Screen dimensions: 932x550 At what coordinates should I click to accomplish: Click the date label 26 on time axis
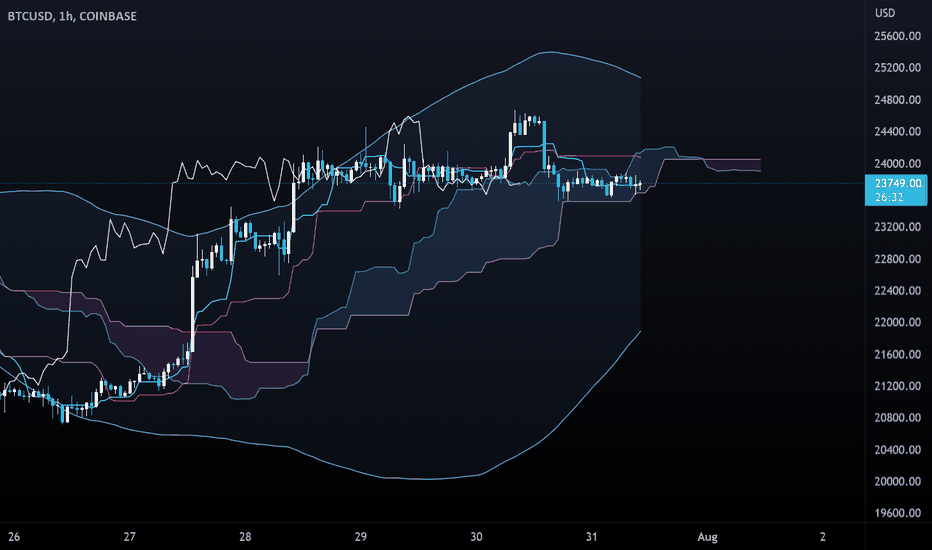(x=14, y=537)
